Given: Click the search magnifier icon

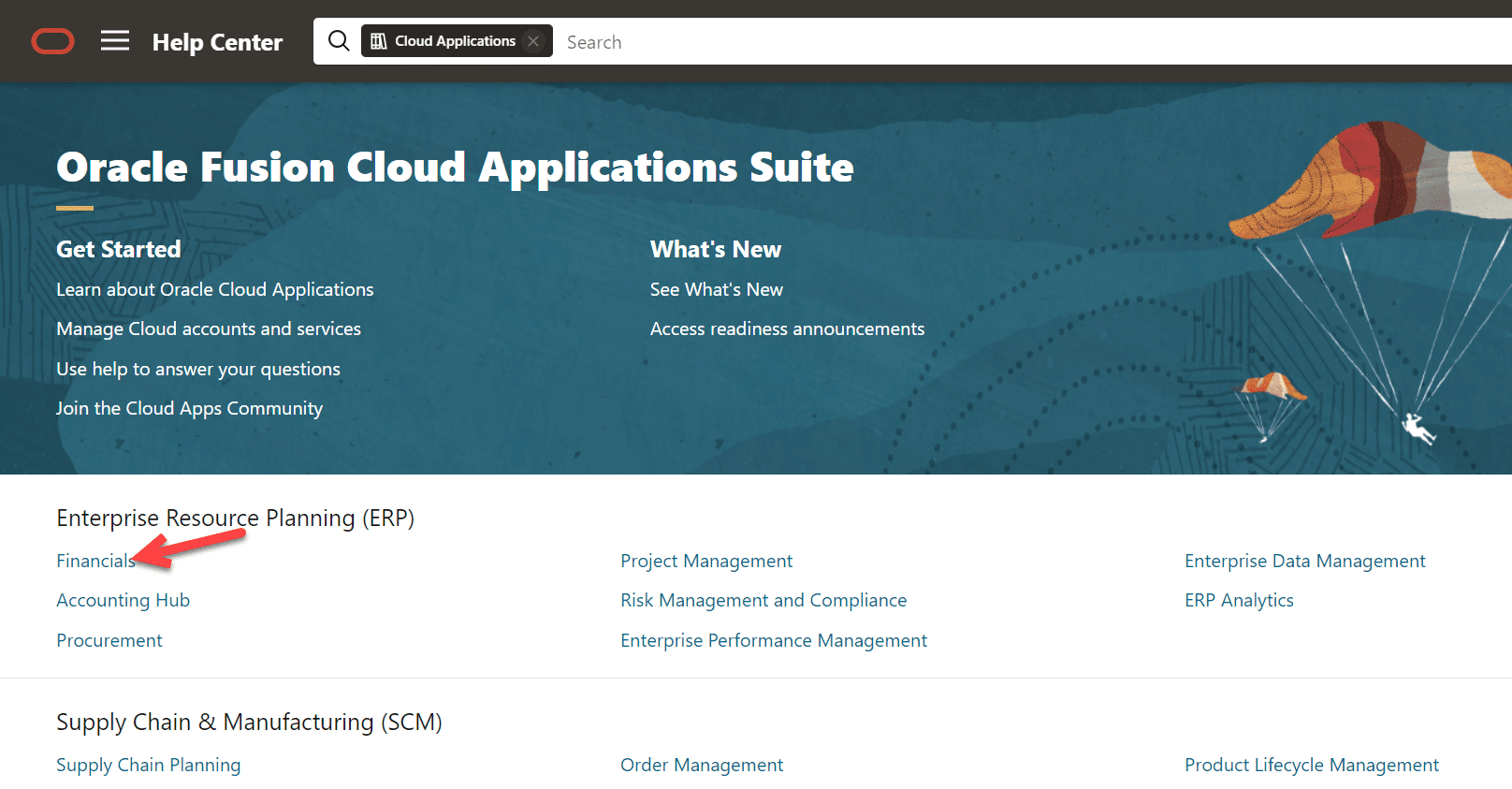Looking at the screenshot, I should (339, 40).
